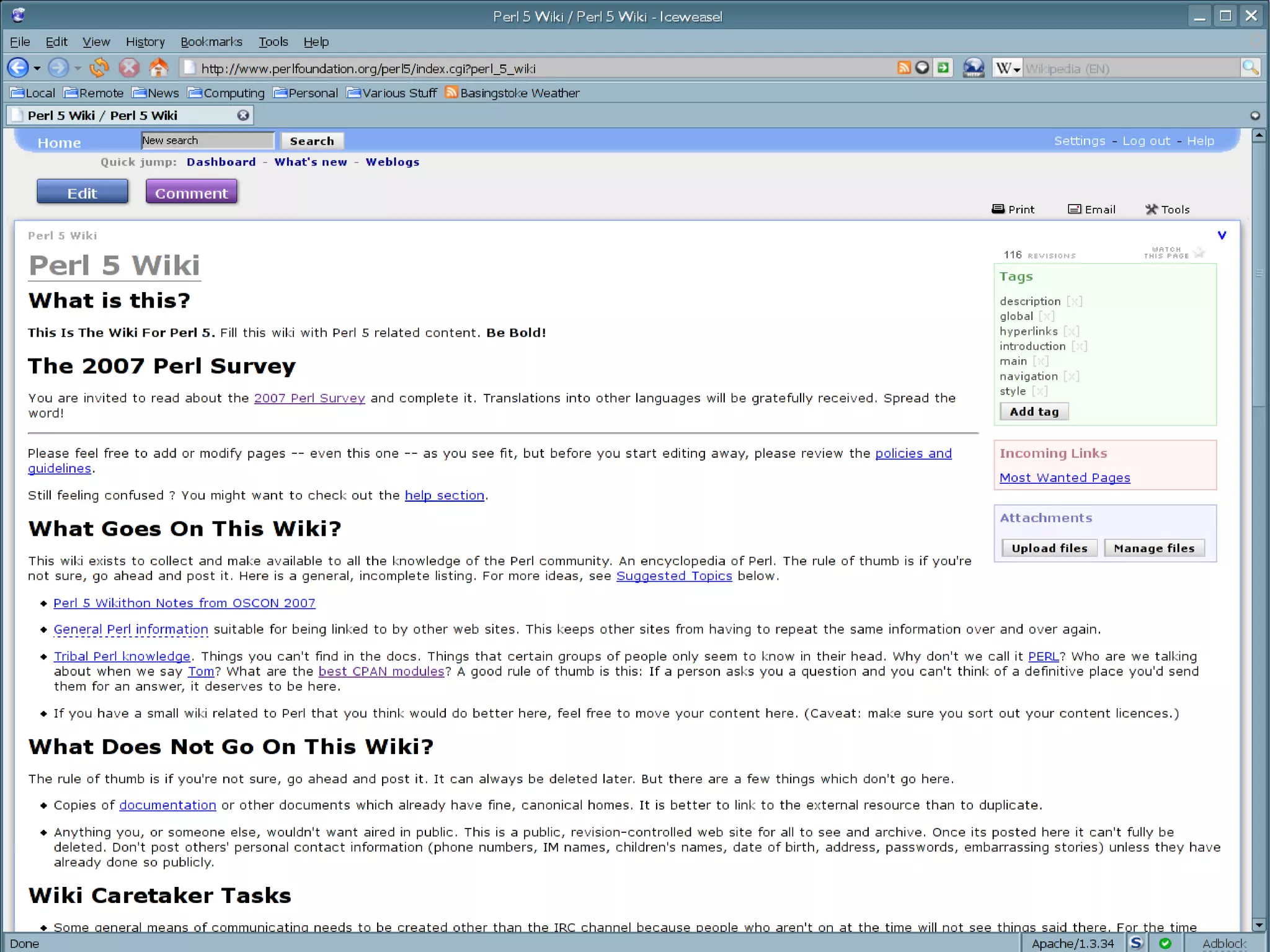1270x952 pixels.
Task: Follow the Dashboard quick jump link
Action: (221, 162)
